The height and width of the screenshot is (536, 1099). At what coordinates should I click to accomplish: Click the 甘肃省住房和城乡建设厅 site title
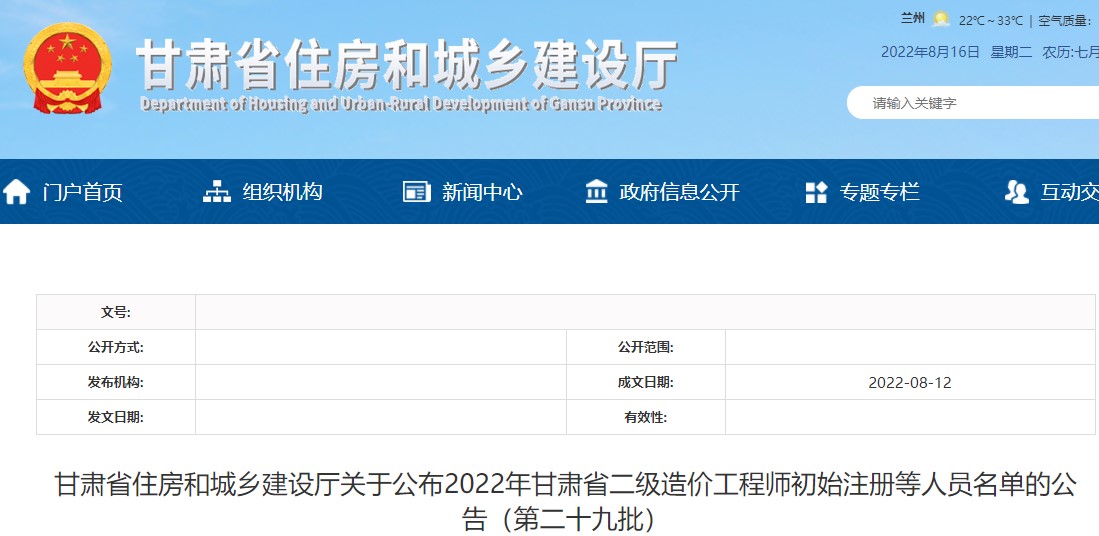tap(406, 64)
